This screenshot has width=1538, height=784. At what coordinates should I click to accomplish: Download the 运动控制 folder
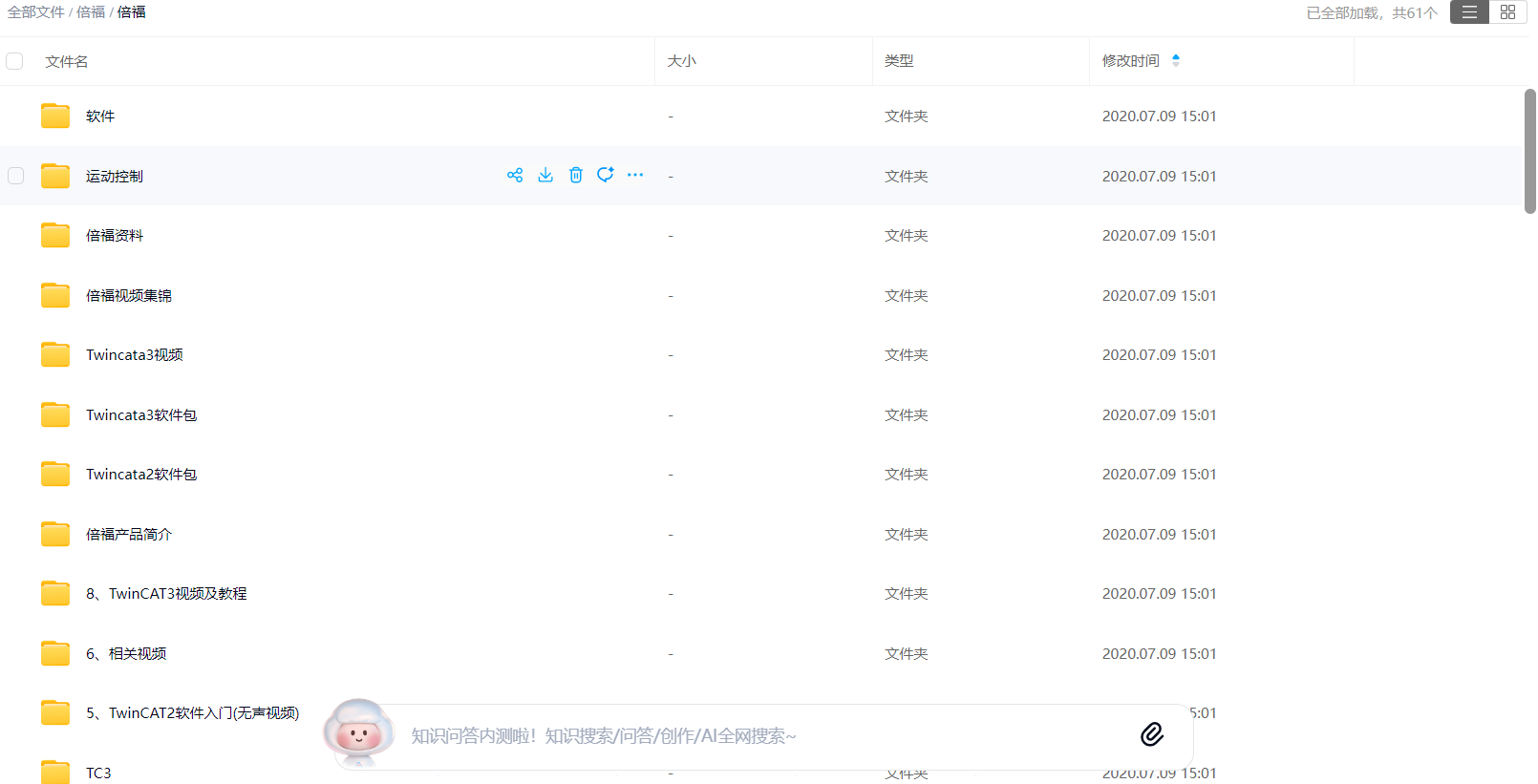pyautogui.click(x=545, y=175)
